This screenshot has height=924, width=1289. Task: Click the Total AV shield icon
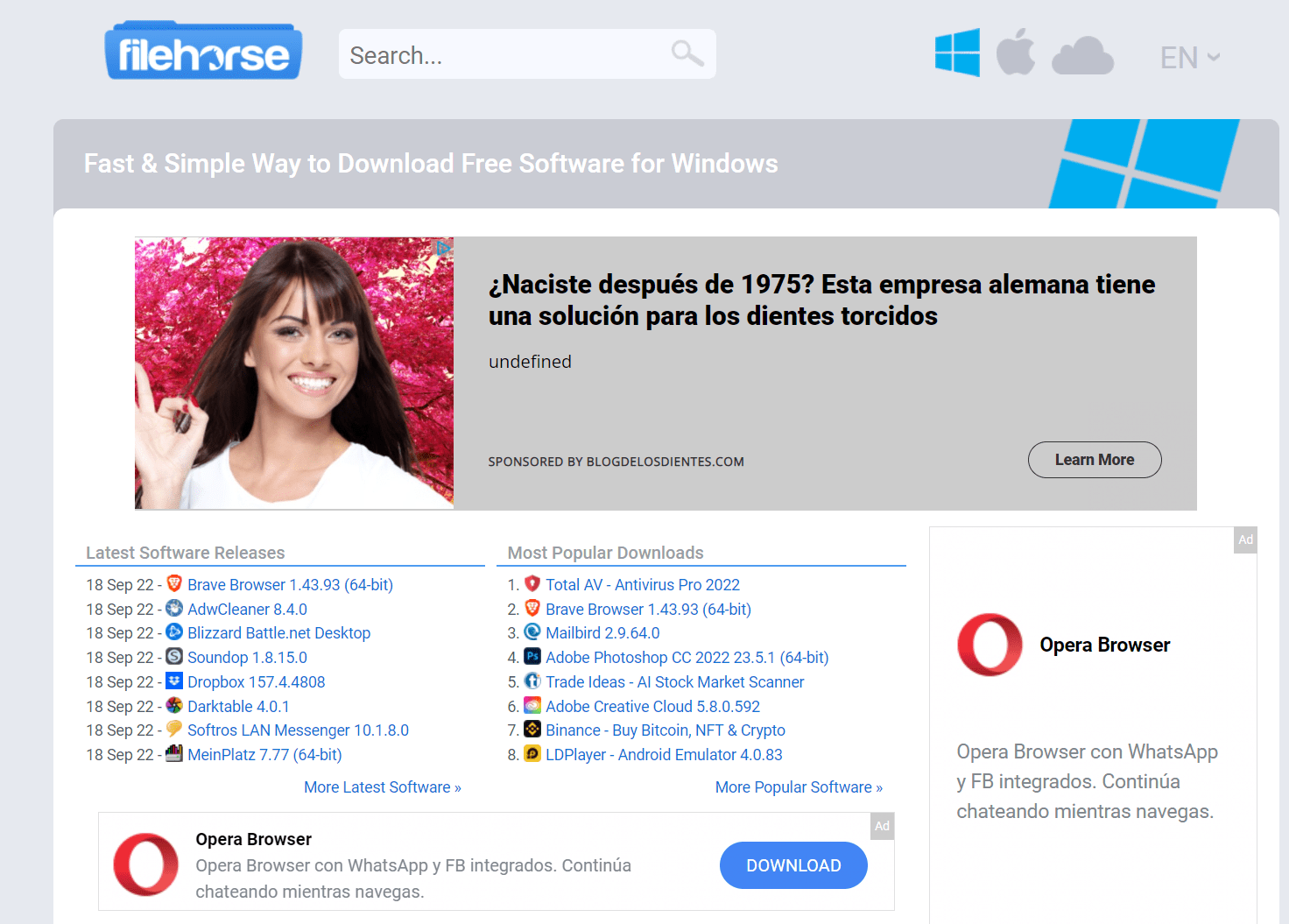532,583
